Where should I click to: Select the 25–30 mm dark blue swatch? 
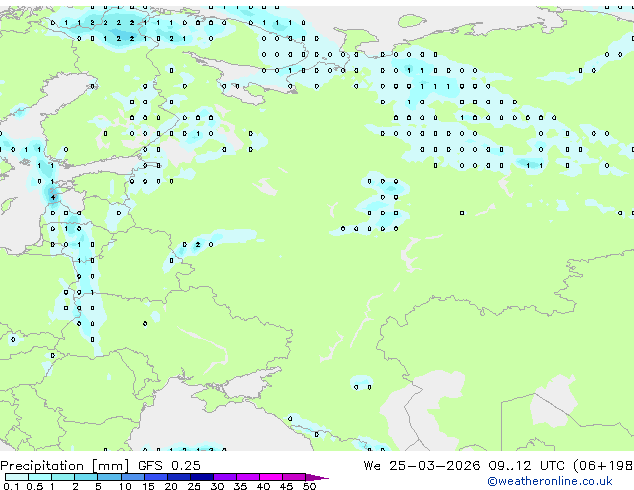[x=202, y=477]
